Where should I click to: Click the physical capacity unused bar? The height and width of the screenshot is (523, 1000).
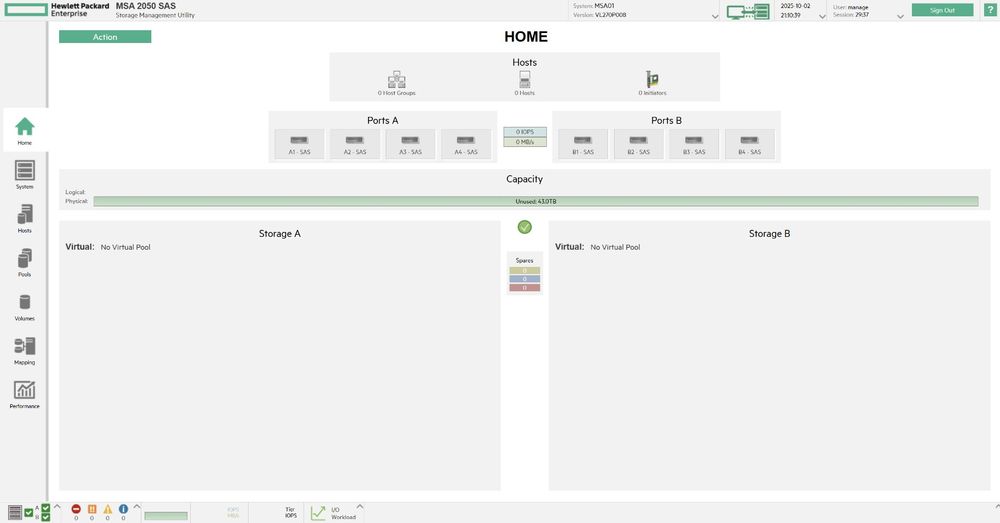pyautogui.click(x=535, y=201)
